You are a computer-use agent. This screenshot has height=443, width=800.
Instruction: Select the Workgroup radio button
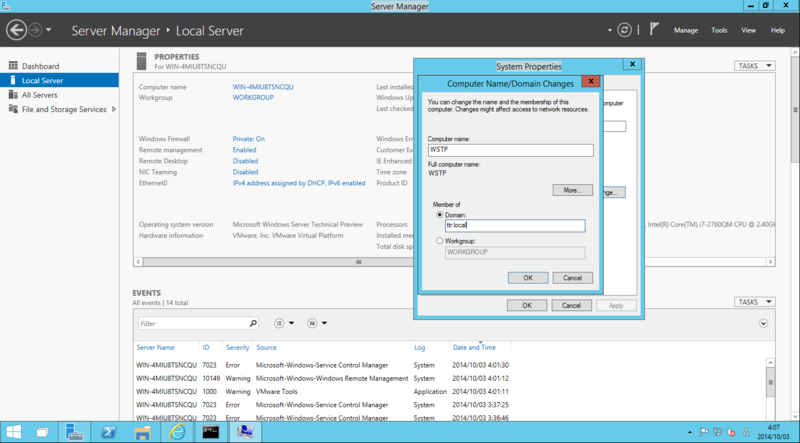tap(440, 240)
